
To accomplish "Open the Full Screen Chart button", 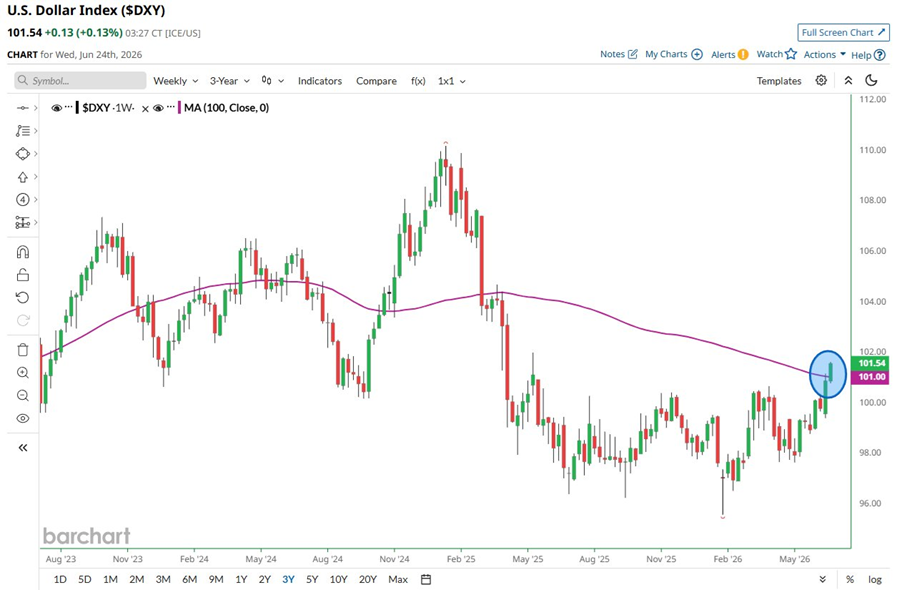I will pos(843,33).
